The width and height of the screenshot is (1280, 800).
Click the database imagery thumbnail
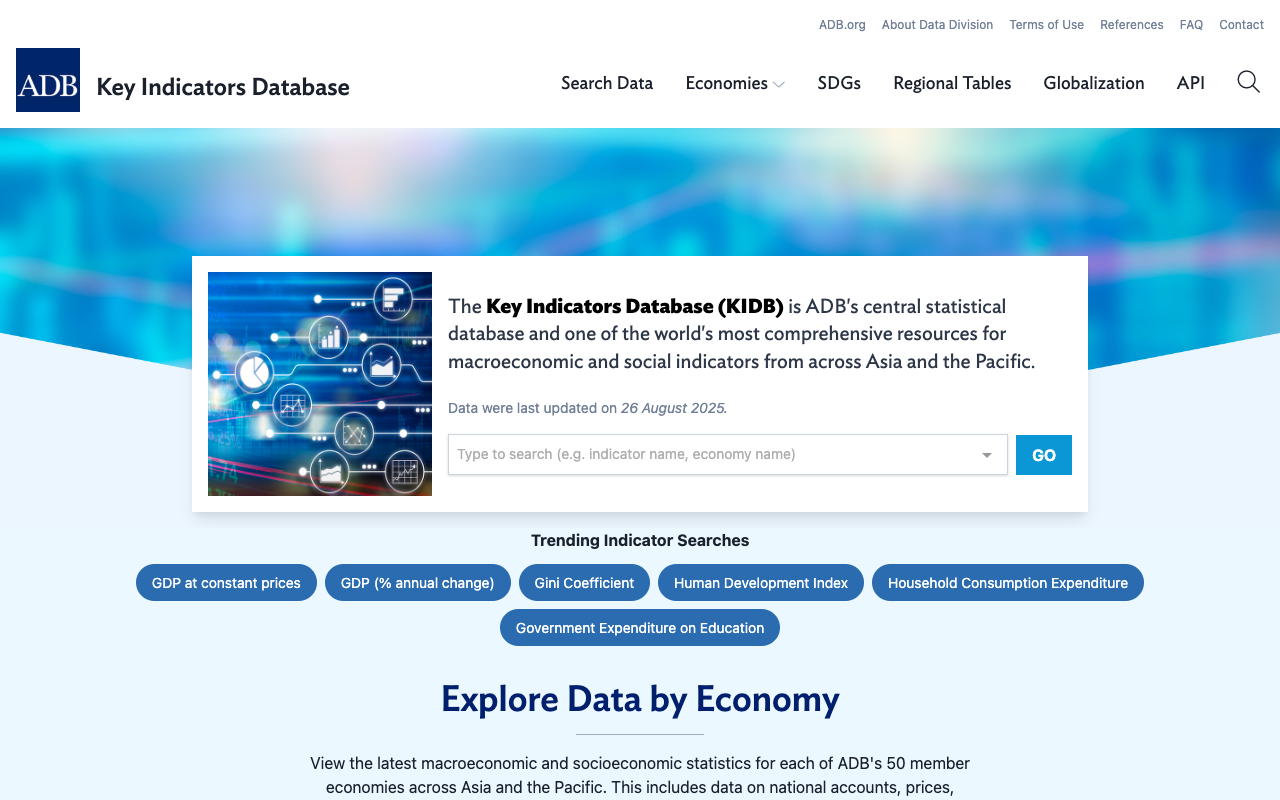click(x=319, y=383)
